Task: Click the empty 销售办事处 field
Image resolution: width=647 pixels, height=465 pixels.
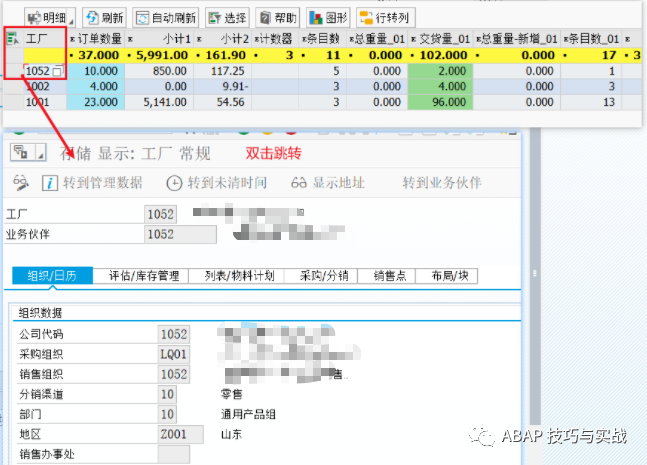Action: click(x=174, y=454)
